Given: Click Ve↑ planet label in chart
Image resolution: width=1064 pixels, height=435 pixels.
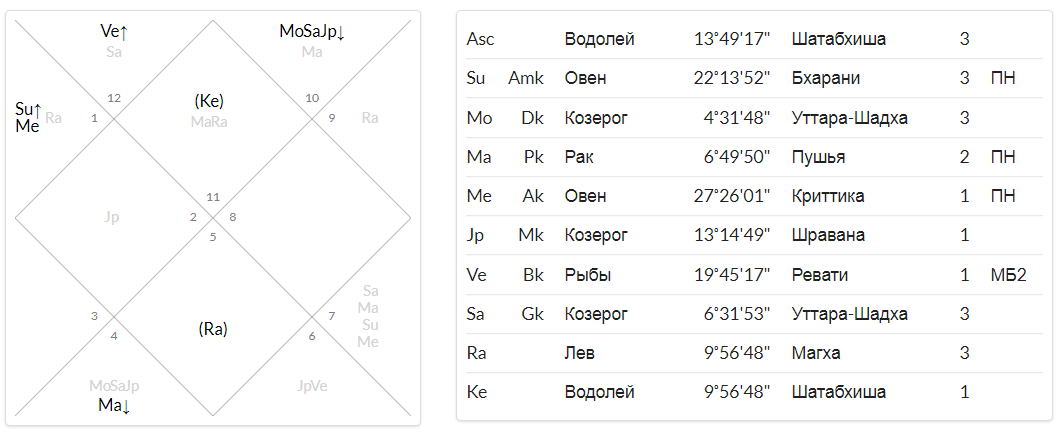Looking at the screenshot, I should [113, 31].
